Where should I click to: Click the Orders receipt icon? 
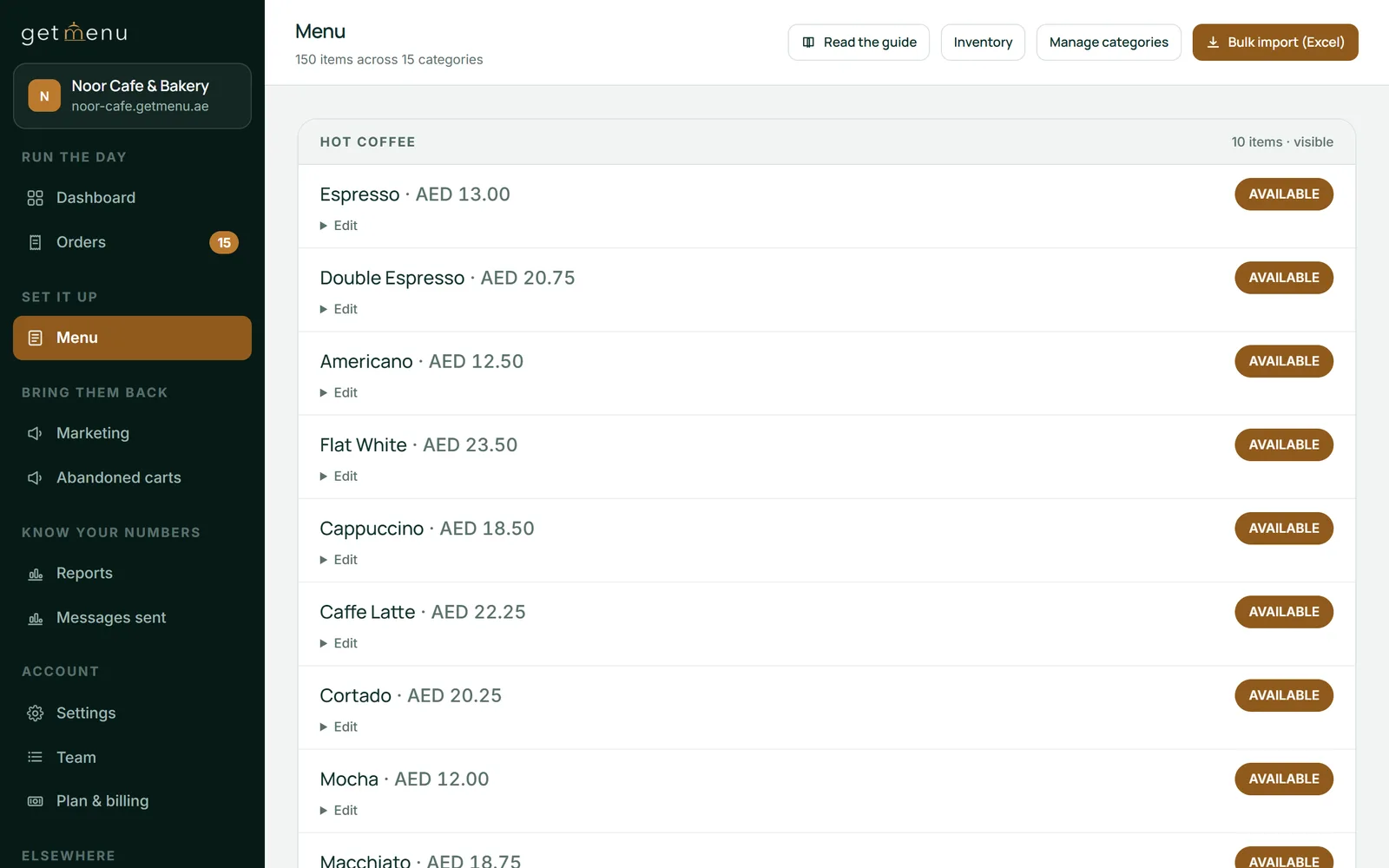(35, 242)
